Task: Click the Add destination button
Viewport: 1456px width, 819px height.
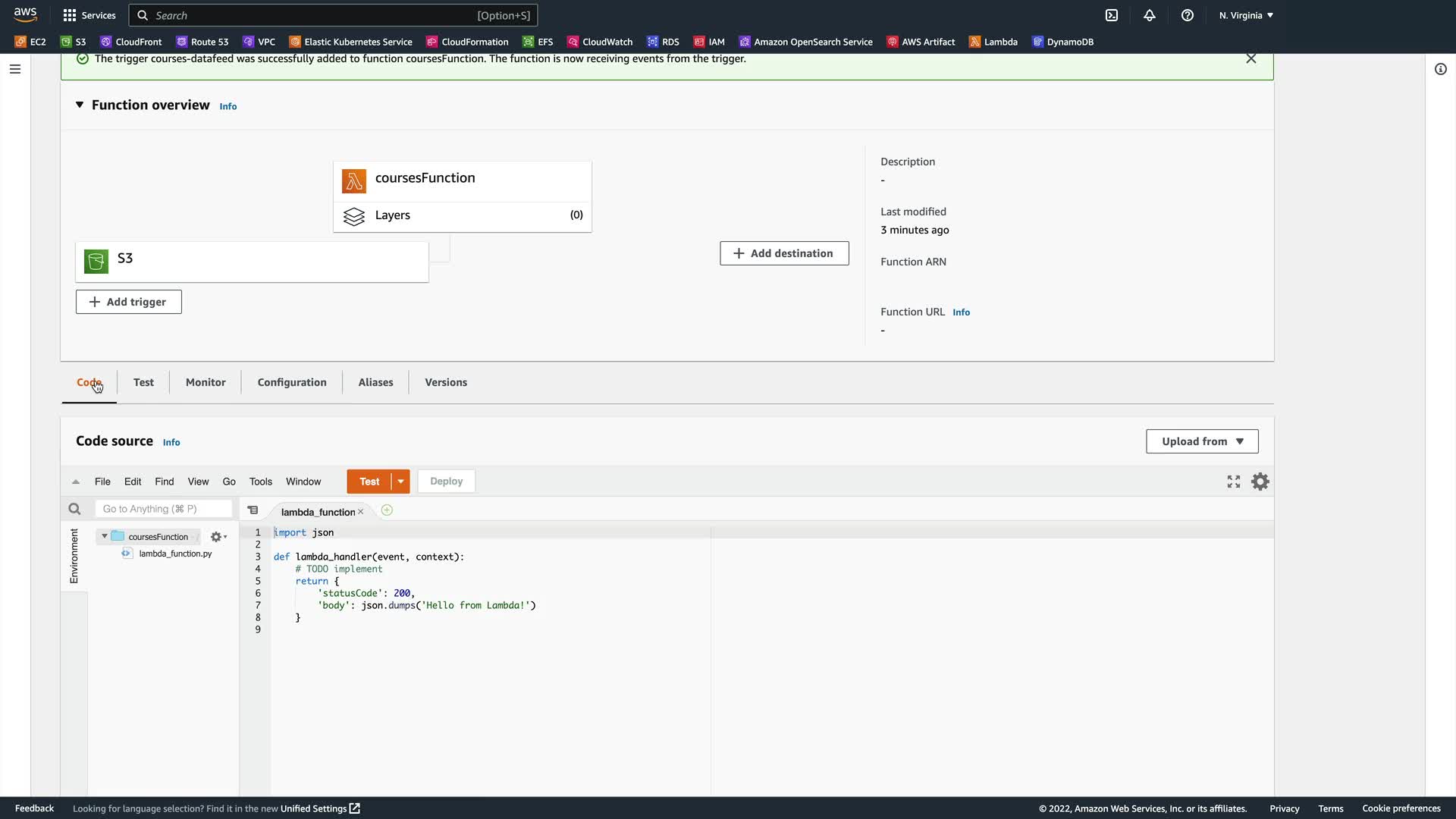Action: pyautogui.click(x=784, y=253)
